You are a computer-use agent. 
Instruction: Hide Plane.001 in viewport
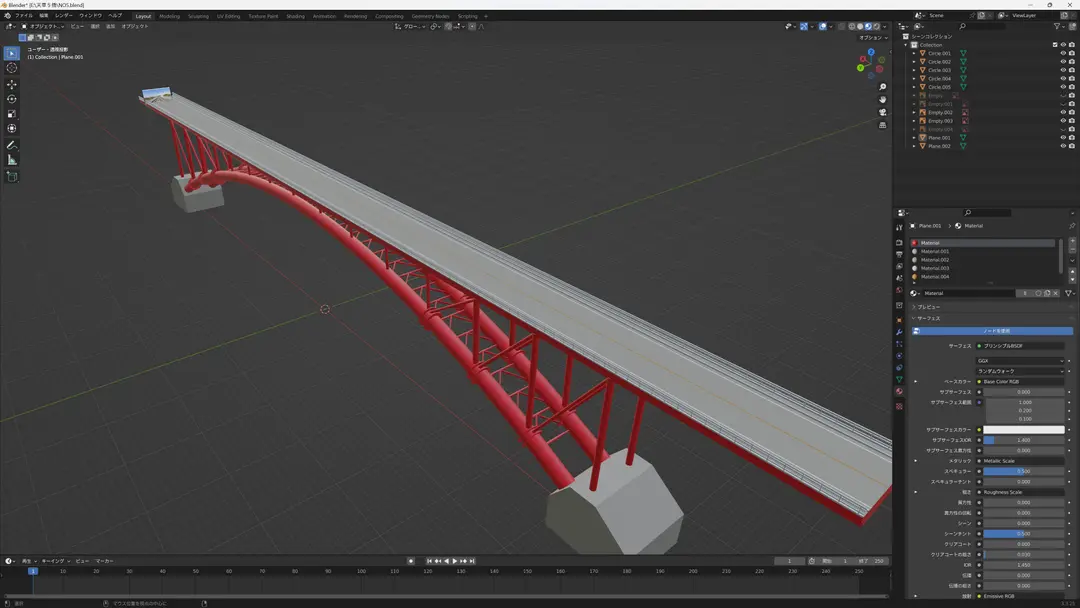click(x=1063, y=138)
